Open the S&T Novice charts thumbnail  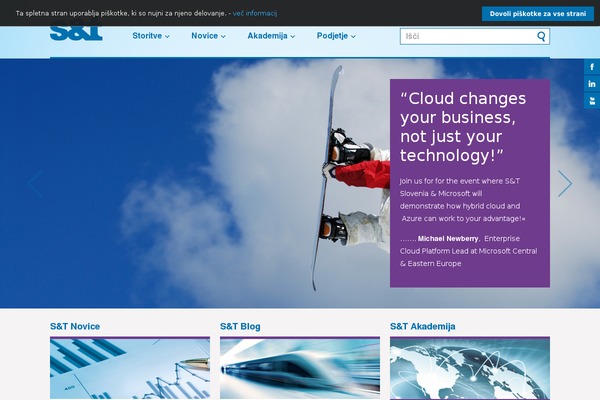130,368
